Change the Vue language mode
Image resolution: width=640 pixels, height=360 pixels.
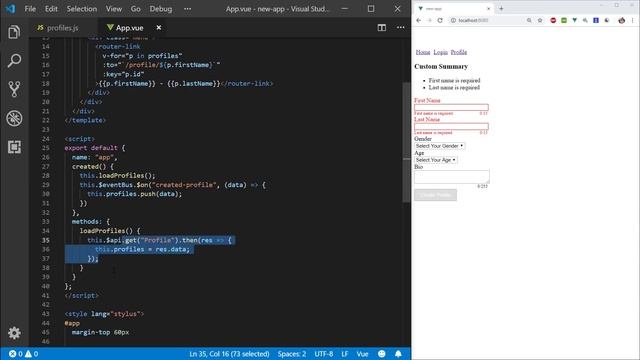(362, 354)
